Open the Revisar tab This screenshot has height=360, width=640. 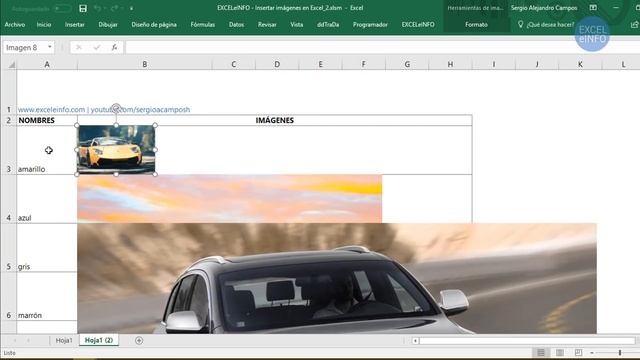point(267,24)
